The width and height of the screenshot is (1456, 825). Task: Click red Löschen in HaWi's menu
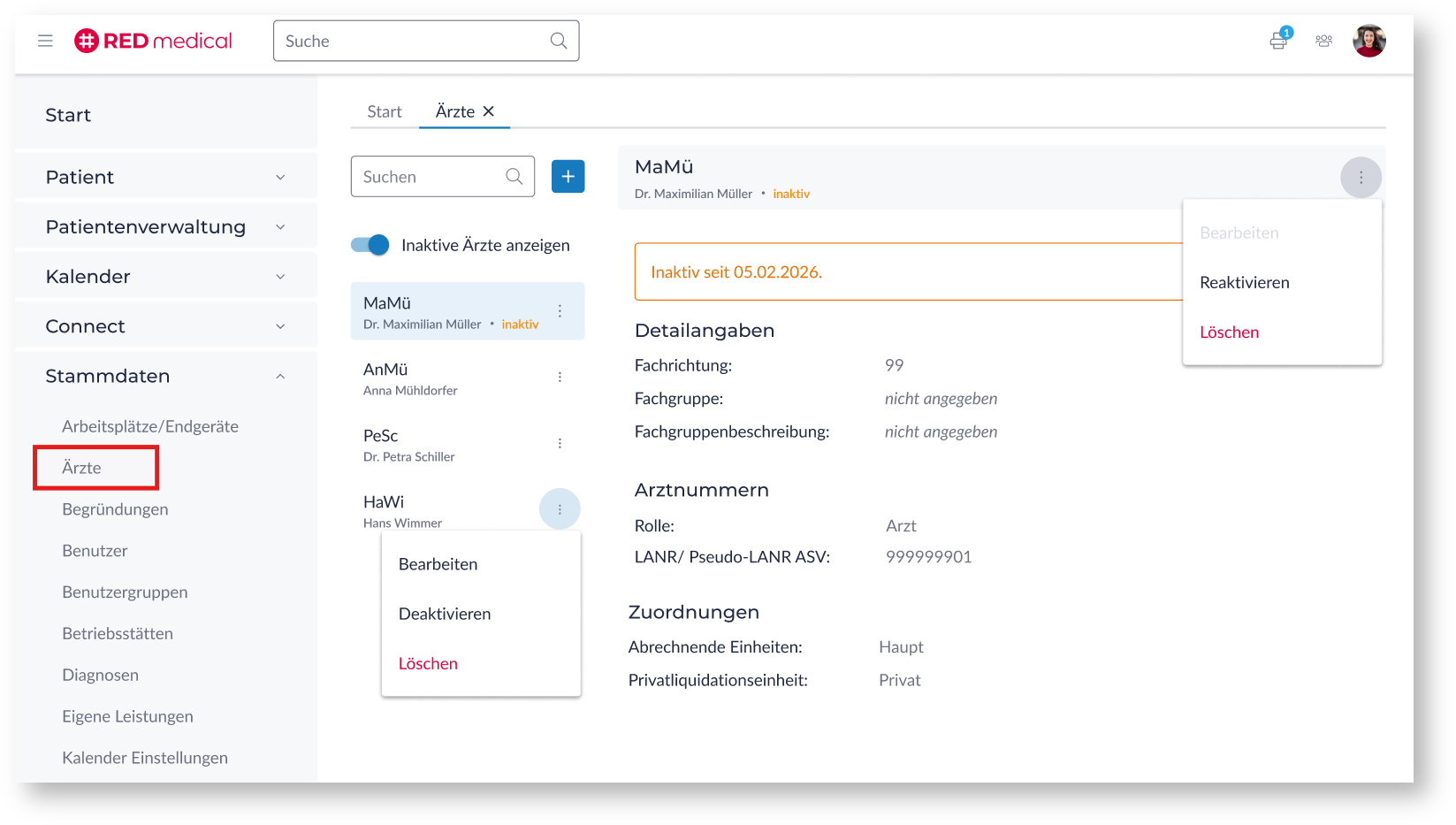(428, 663)
